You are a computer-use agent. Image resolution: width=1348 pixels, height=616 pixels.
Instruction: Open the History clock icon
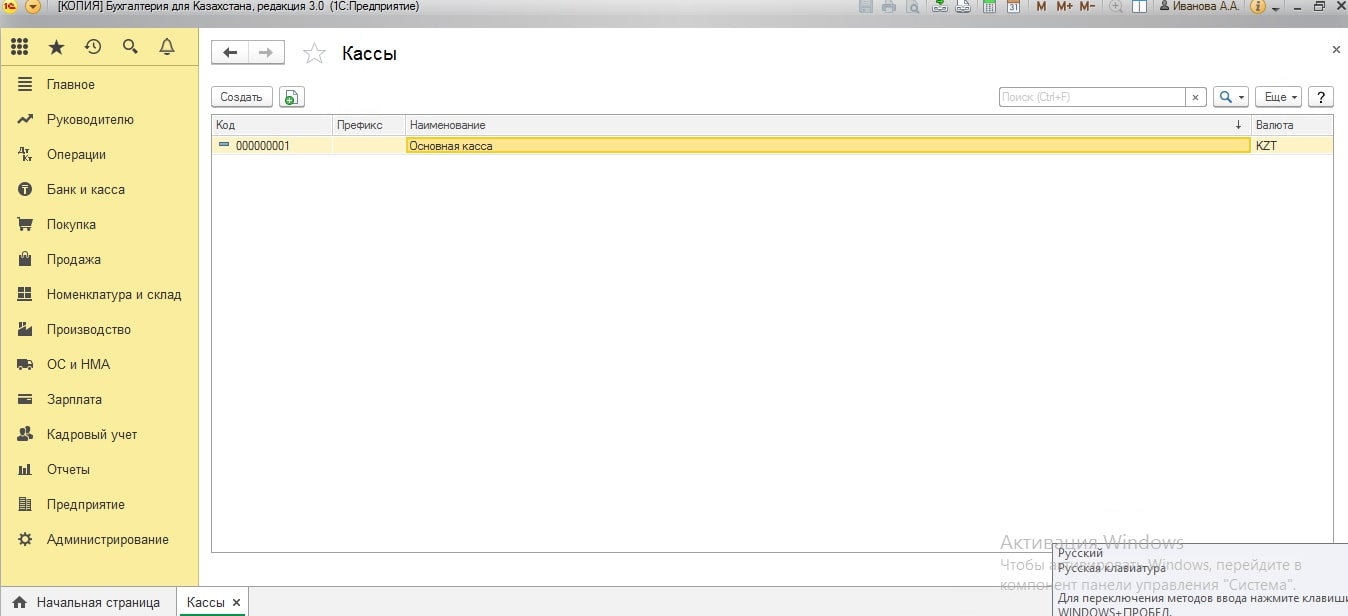93,47
